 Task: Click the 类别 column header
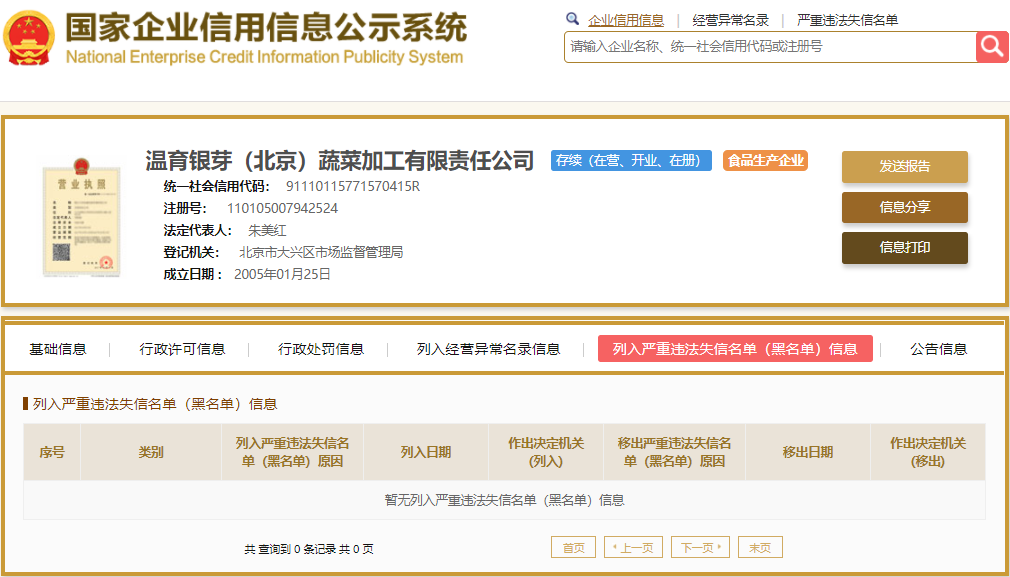click(x=151, y=452)
